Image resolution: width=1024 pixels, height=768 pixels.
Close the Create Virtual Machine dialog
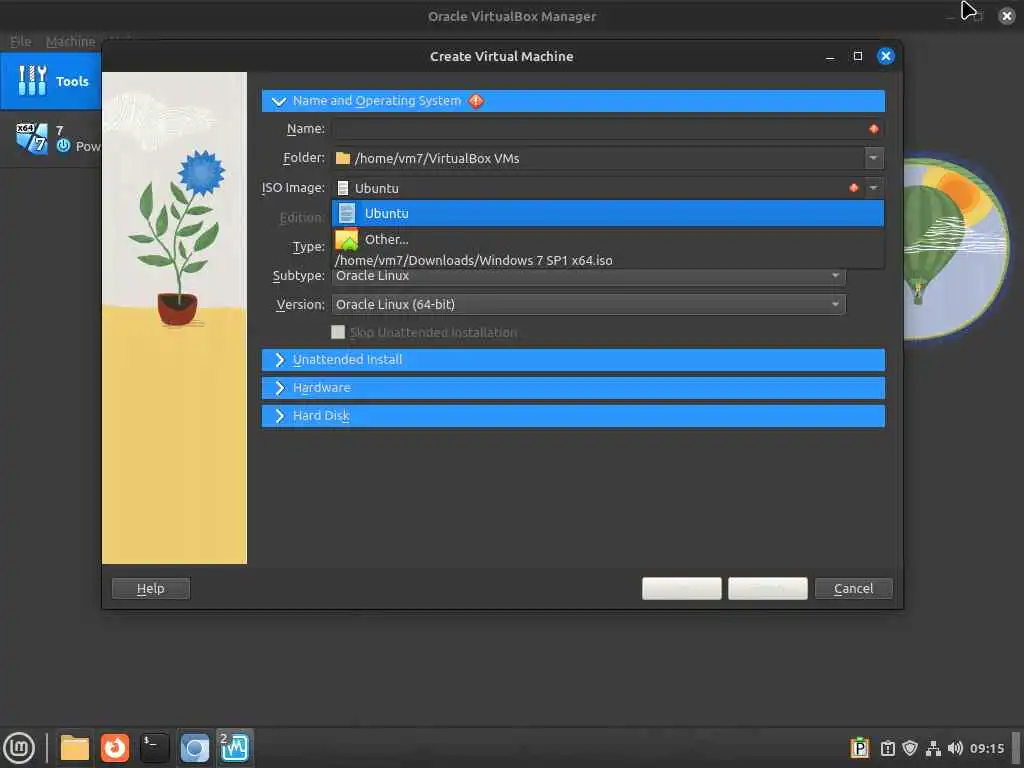886,56
